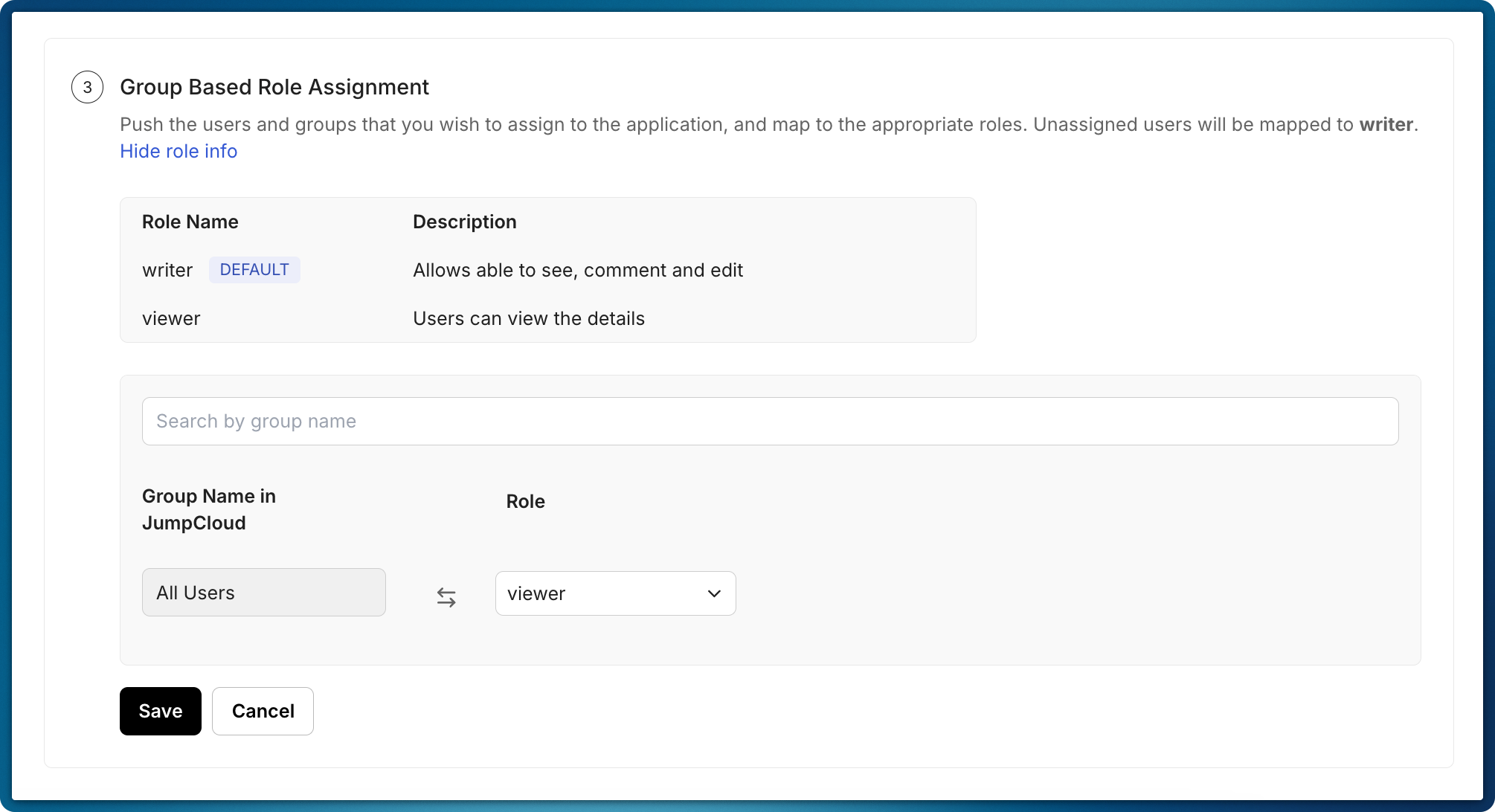Image resolution: width=1495 pixels, height=812 pixels.
Task: Cancel the role assignment changes
Action: [262, 711]
